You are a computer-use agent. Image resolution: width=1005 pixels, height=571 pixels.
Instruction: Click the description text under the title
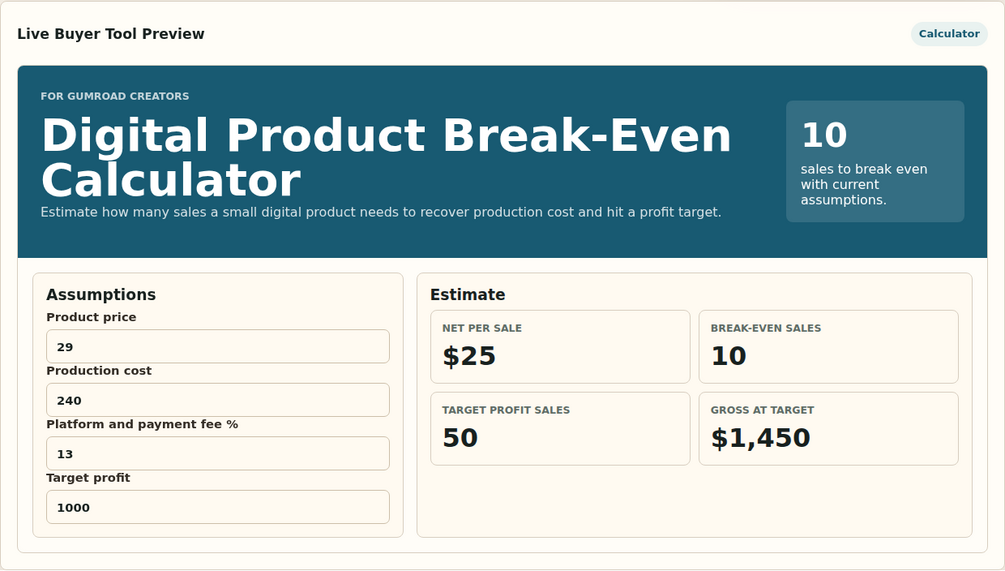click(381, 212)
